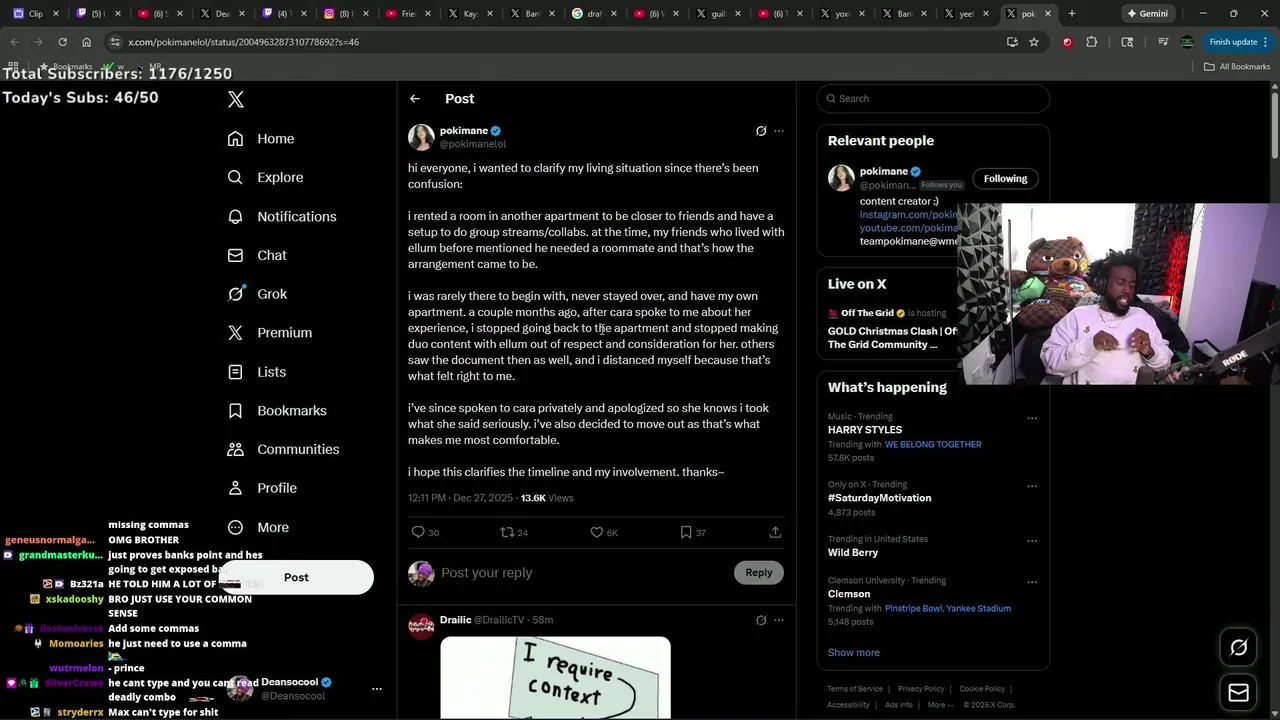Open the Gemini button in the tab bar
The height and width of the screenshot is (720, 1280).
(x=1147, y=13)
